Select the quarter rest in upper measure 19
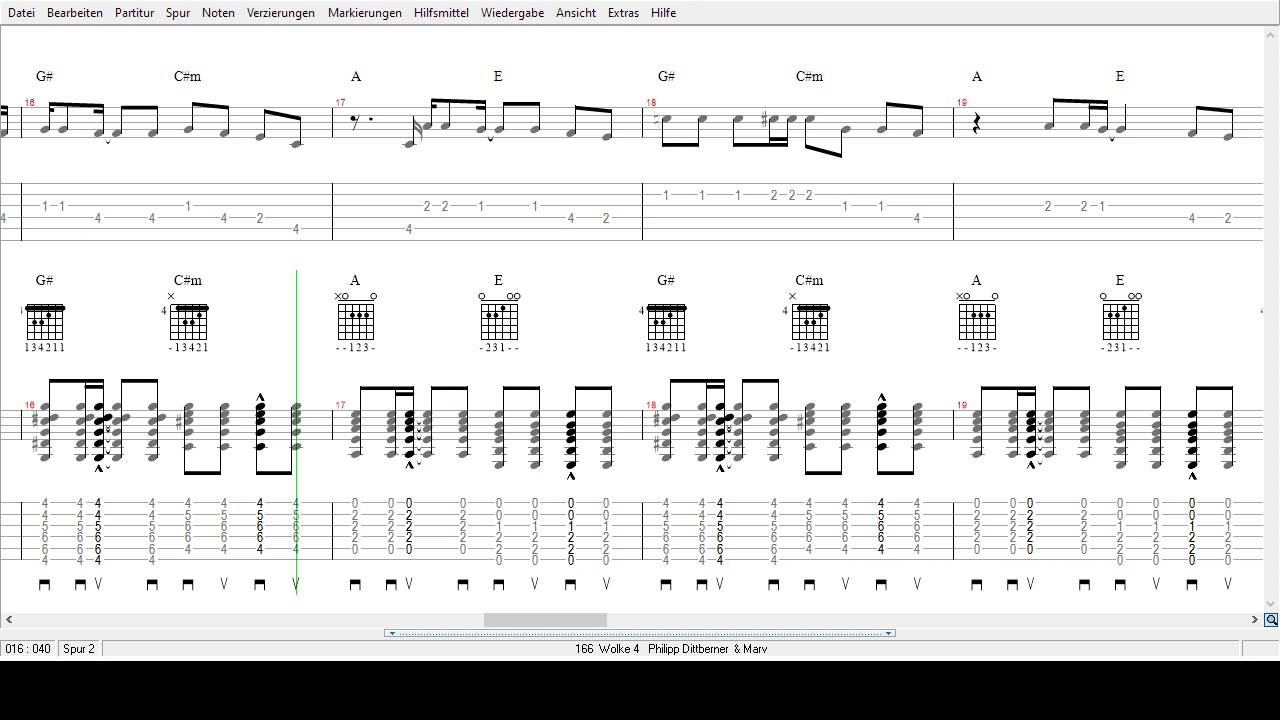Viewport: 1280px width, 720px height. (x=978, y=124)
